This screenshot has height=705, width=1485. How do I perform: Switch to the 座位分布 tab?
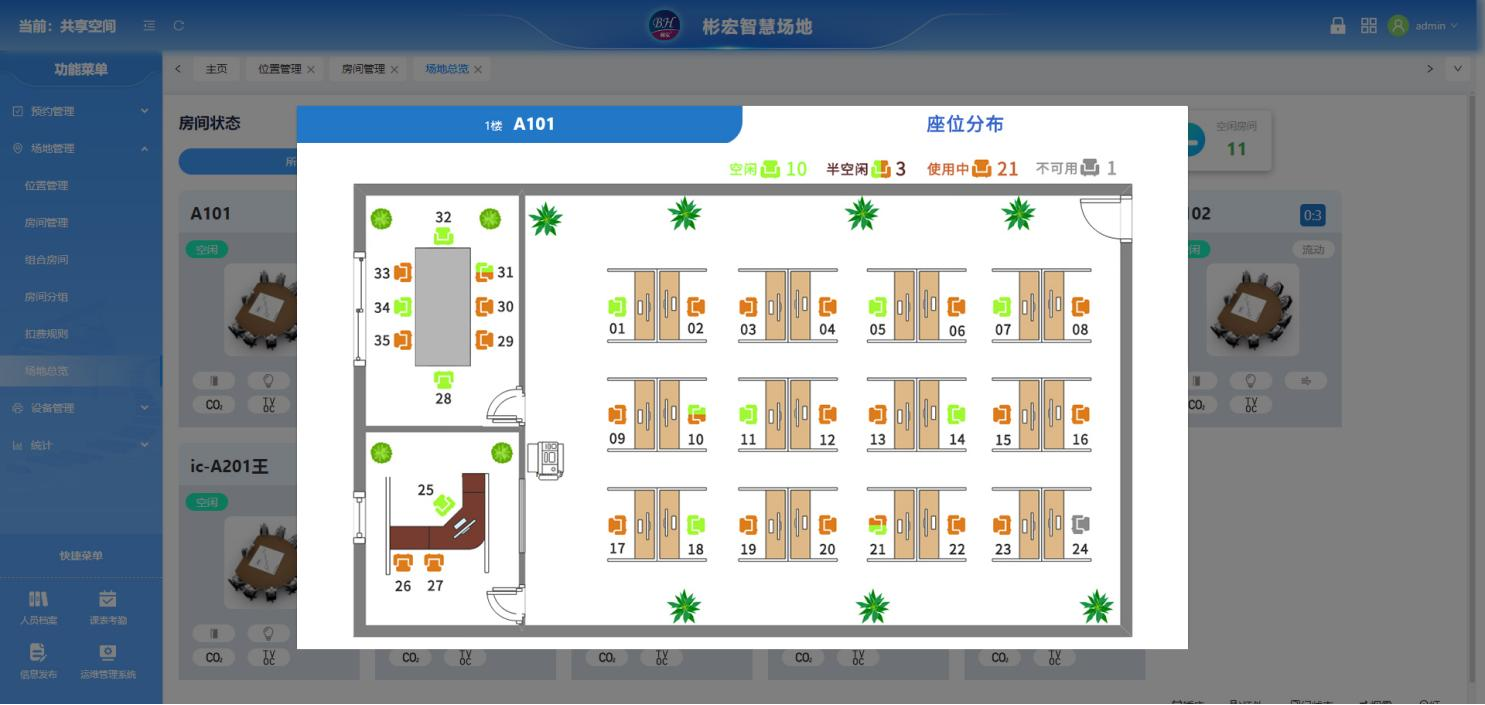[964, 124]
